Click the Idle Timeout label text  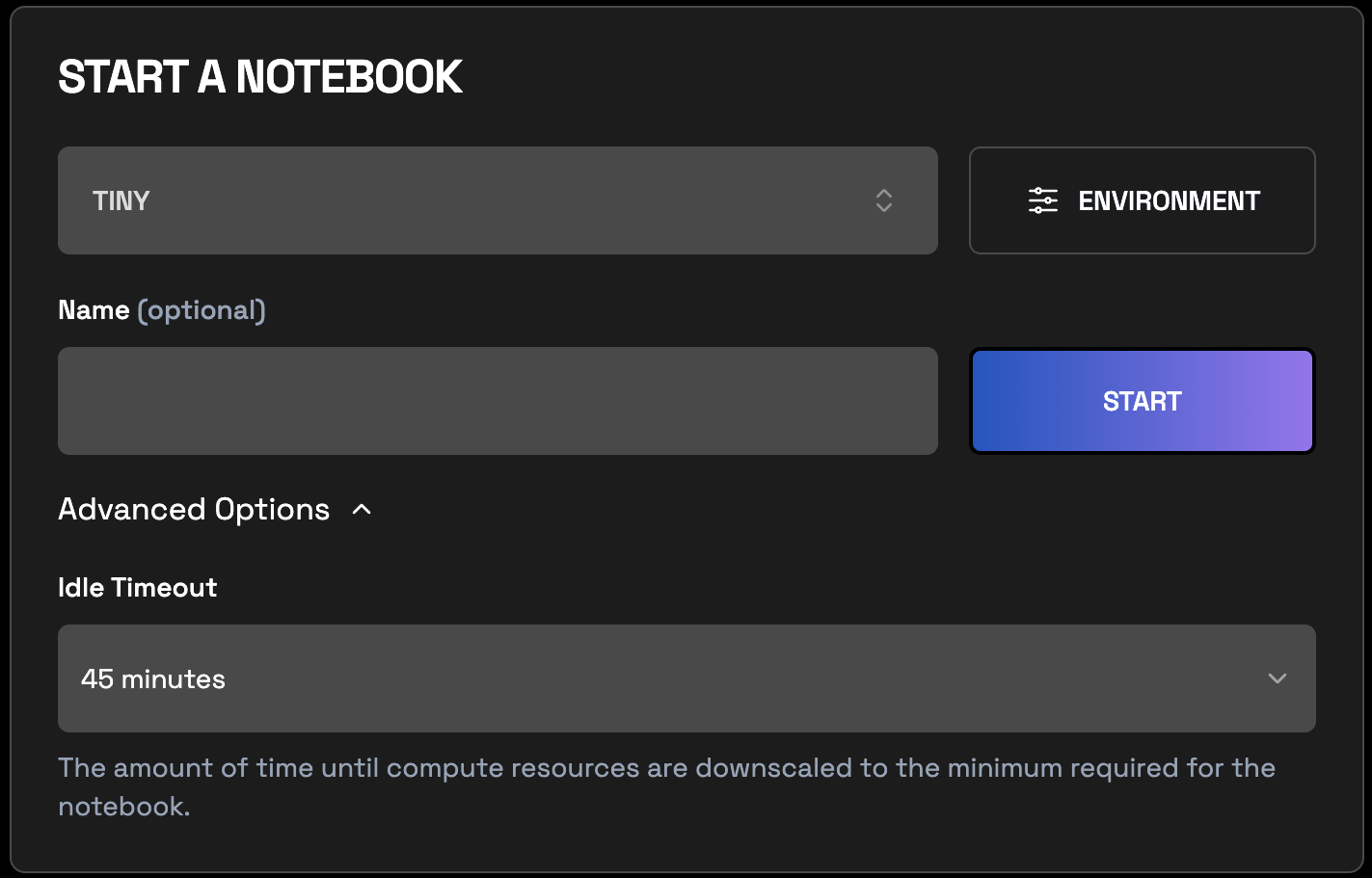click(137, 587)
